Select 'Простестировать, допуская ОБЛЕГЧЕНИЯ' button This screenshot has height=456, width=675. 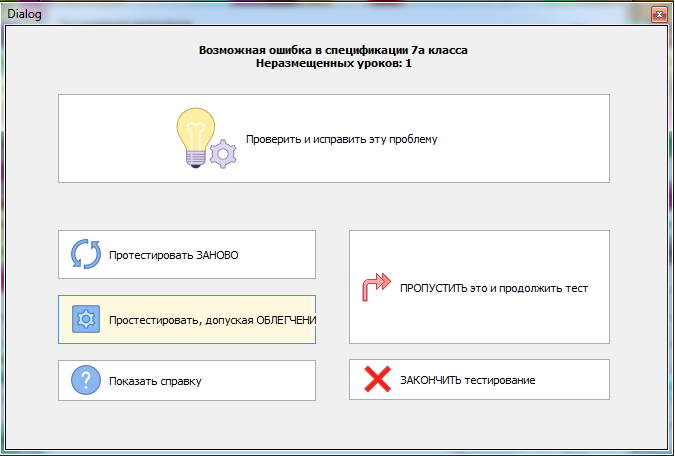(x=212, y=320)
